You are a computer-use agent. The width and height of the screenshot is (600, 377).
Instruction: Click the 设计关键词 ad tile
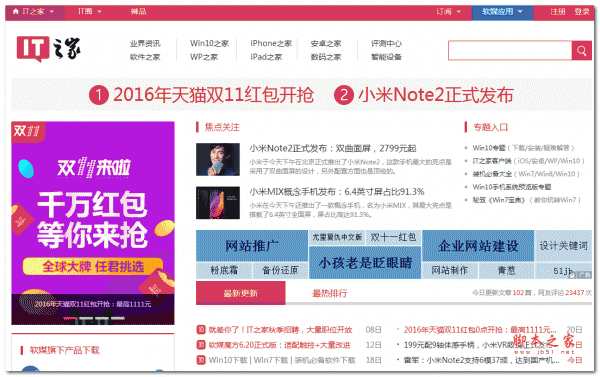pos(563,246)
